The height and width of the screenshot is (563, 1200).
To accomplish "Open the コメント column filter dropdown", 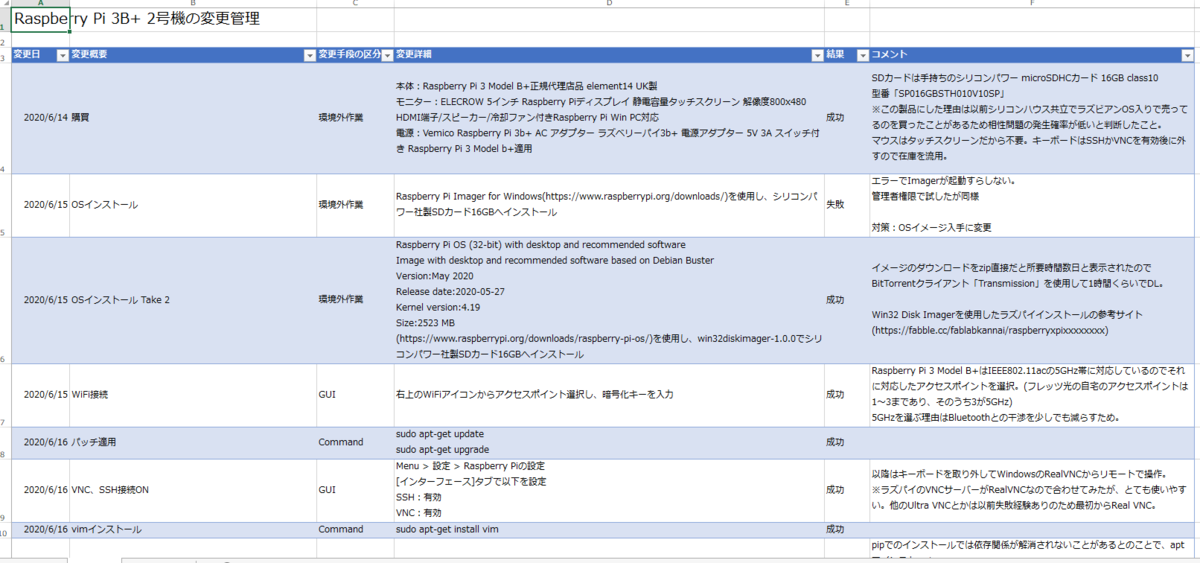I will coord(1188,55).
